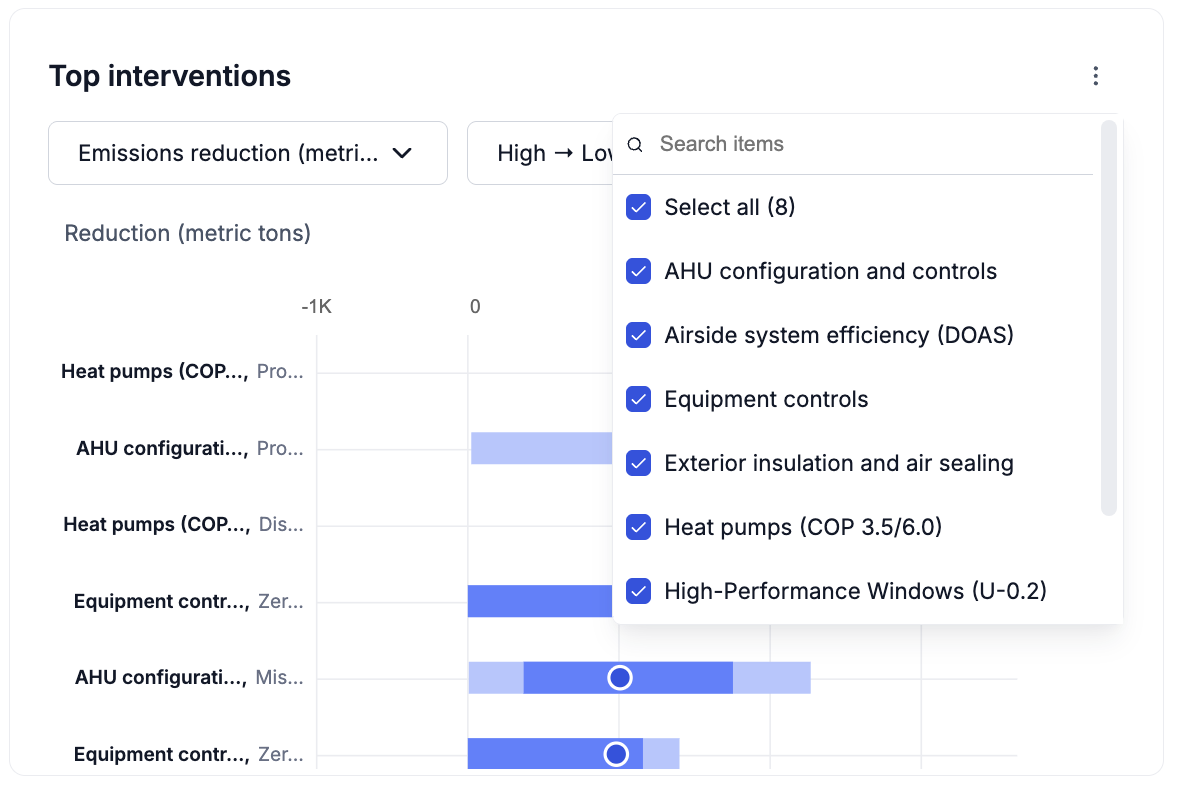Open the three-dot options menu
The width and height of the screenshot is (1180, 792).
(x=1096, y=76)
